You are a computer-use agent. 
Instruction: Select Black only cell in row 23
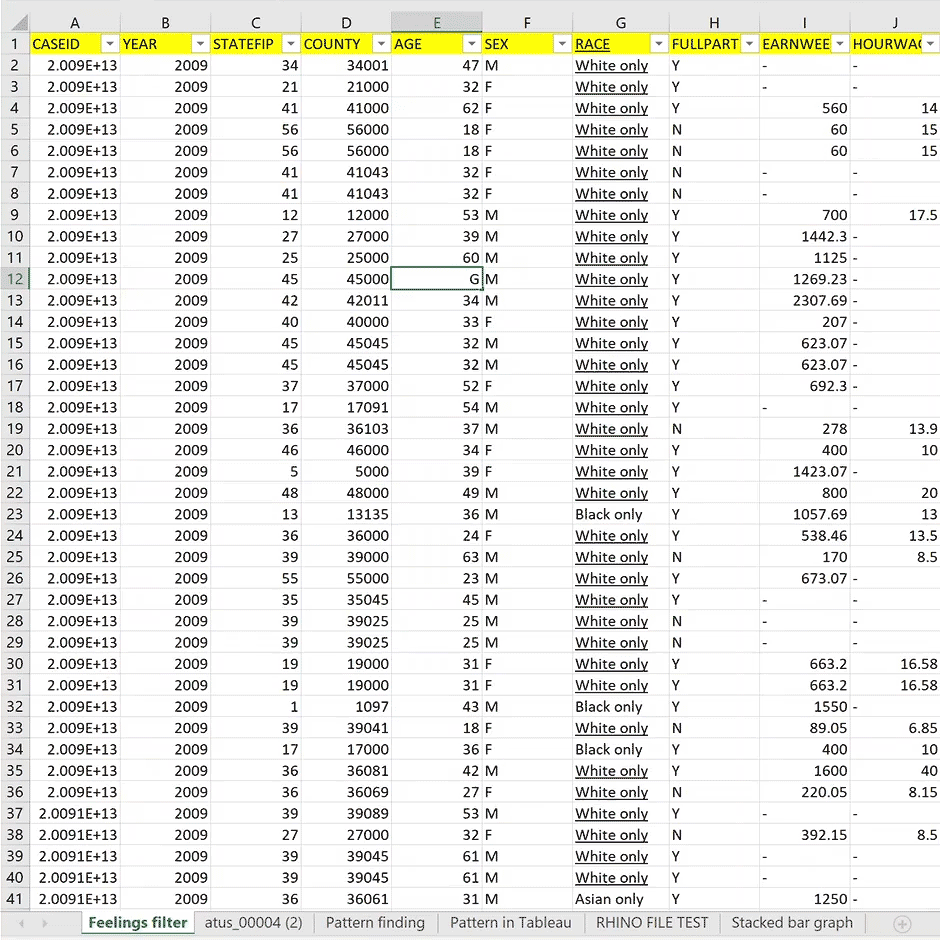click(x=620, y=514)
